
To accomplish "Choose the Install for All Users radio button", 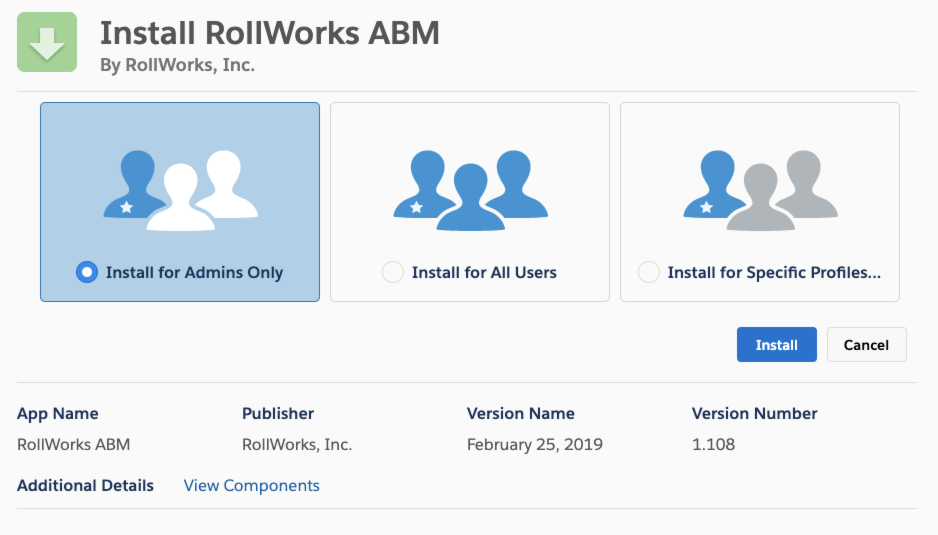I will 392,272.
